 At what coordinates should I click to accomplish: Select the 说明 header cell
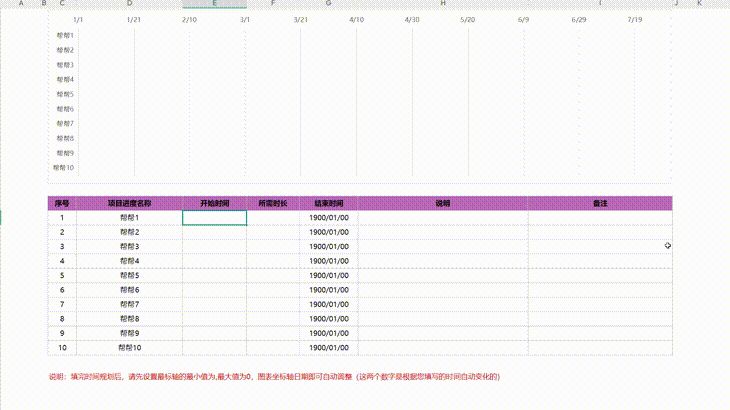443,203
